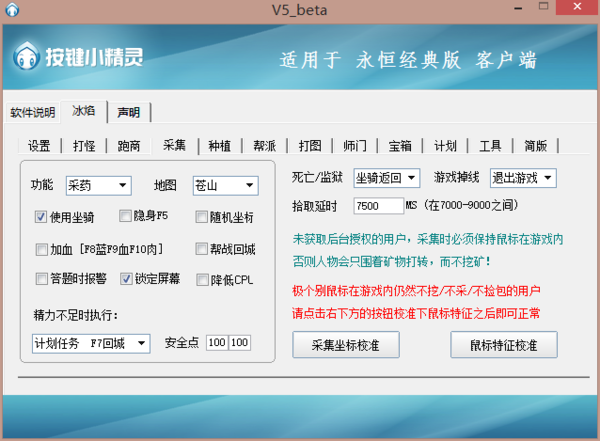Switch to the 打图 sub-tab
Screen dimensions: 600x441
(x=310, y=146)
